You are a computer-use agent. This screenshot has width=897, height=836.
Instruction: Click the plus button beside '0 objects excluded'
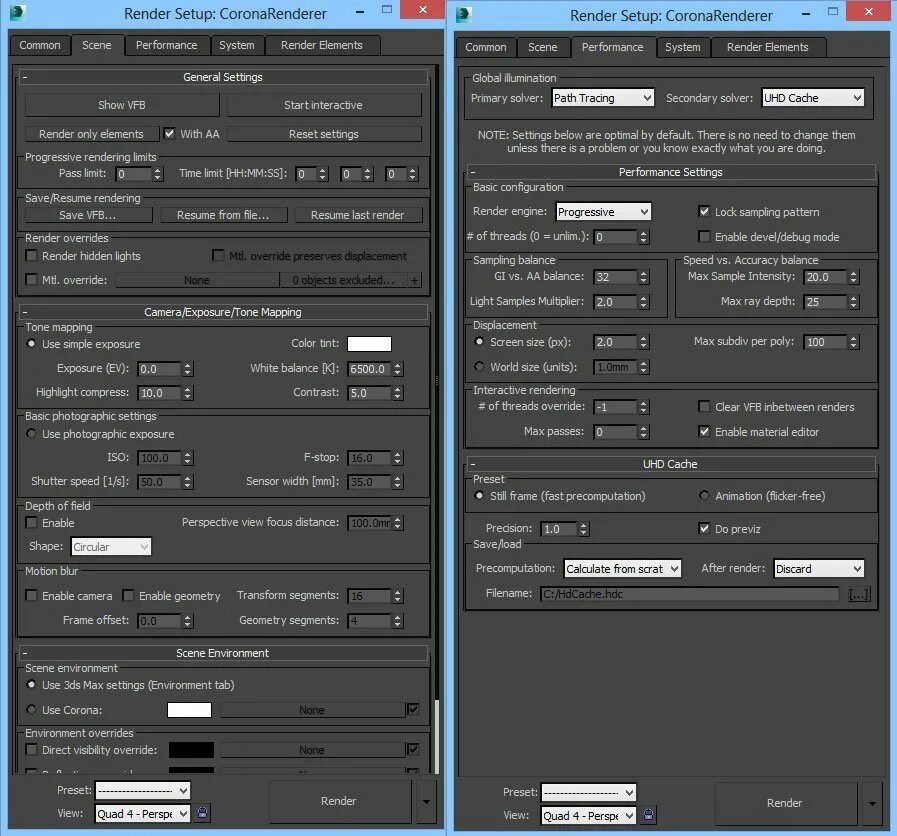coord(414,280)
